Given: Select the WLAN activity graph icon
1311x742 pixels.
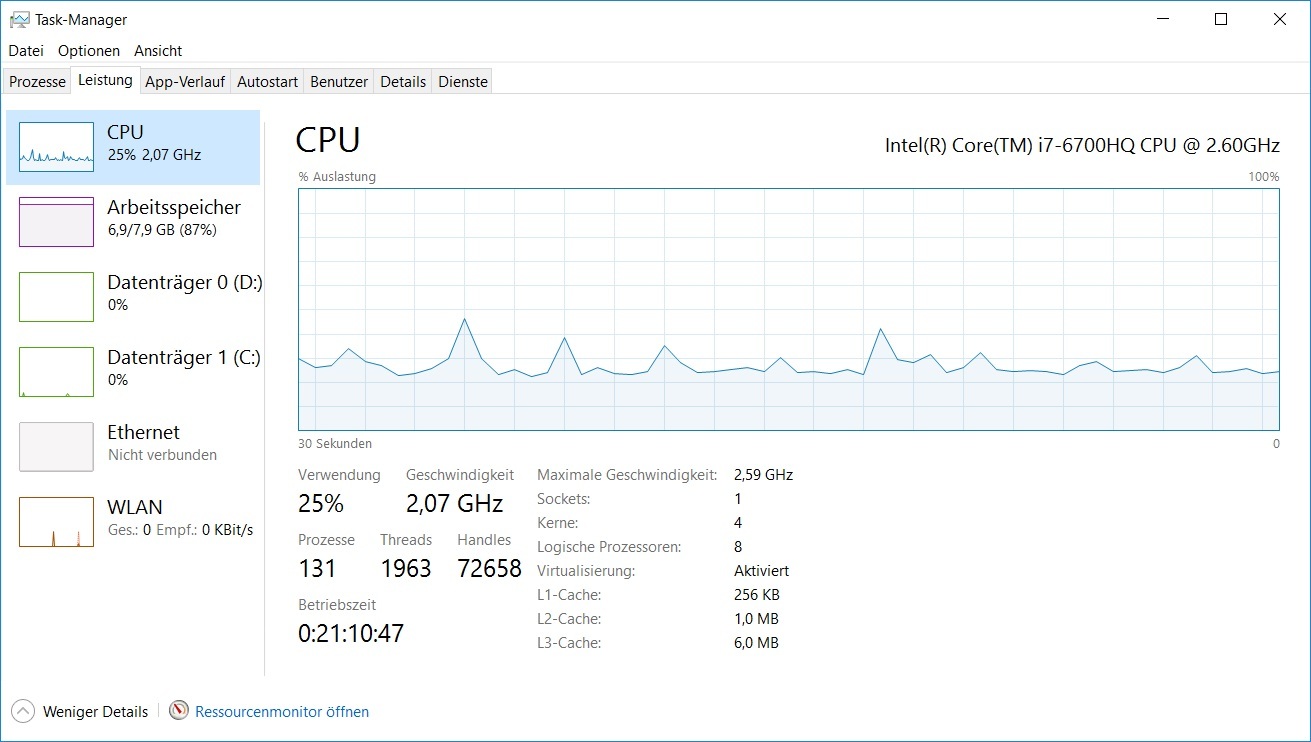Looking at the screenshot, I should (x=56, y=522).
